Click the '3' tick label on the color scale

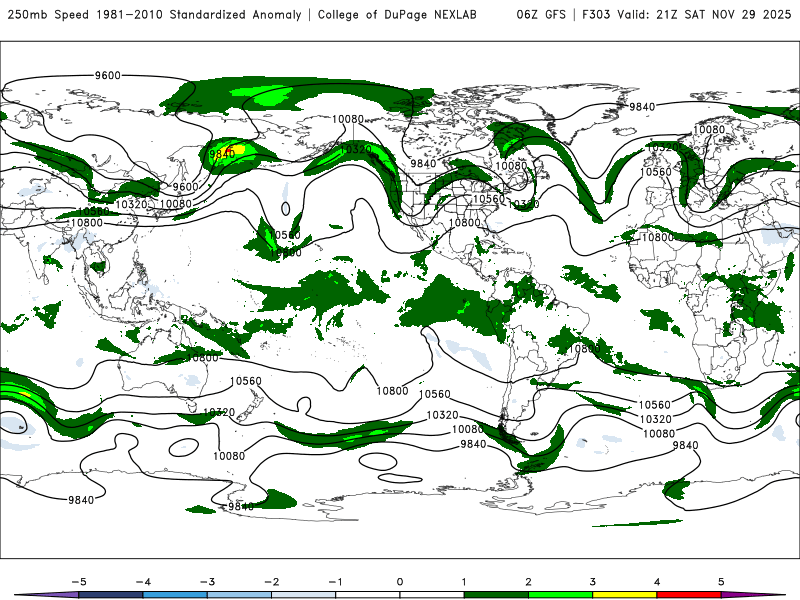(x=592, y=582)
